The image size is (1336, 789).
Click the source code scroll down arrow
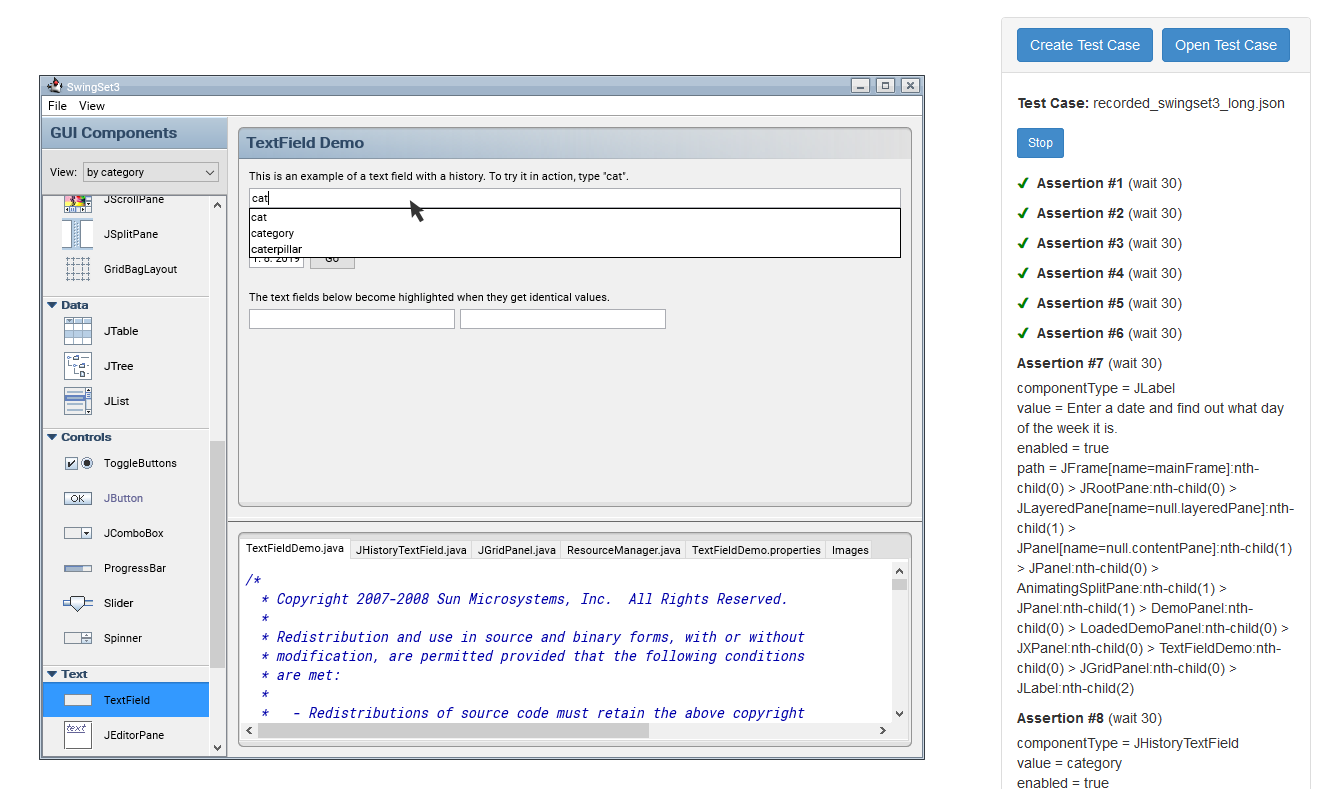(899, 713)
